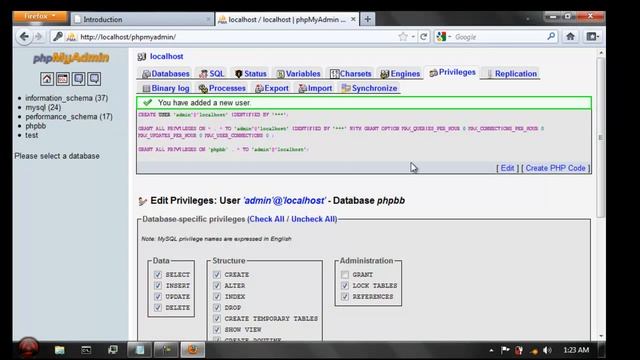The image size is (640, 360).
Task: Open the command prompt icon in taskbar
Action: click(x=86, y=350)
